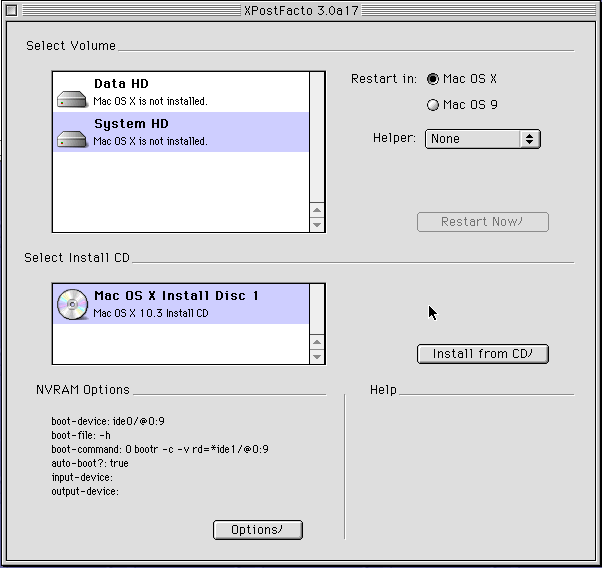
Task: Click 'Mac OS X 10.3 Install CD' text
Action: tap(151, 313)
